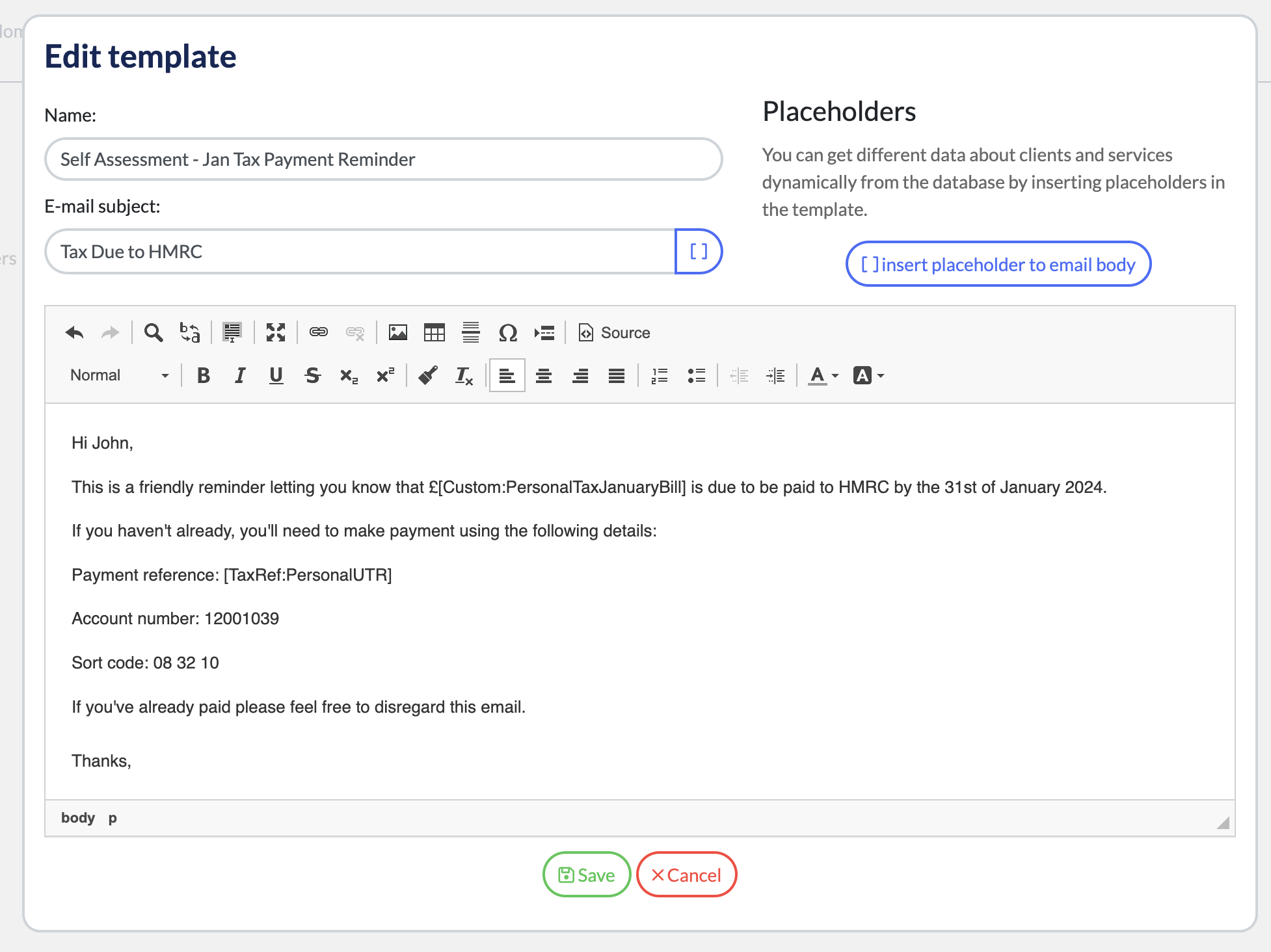Click the 'Hi John,' greeting line
This screenshot has height=952, width=1271.
tap(102, 443)
